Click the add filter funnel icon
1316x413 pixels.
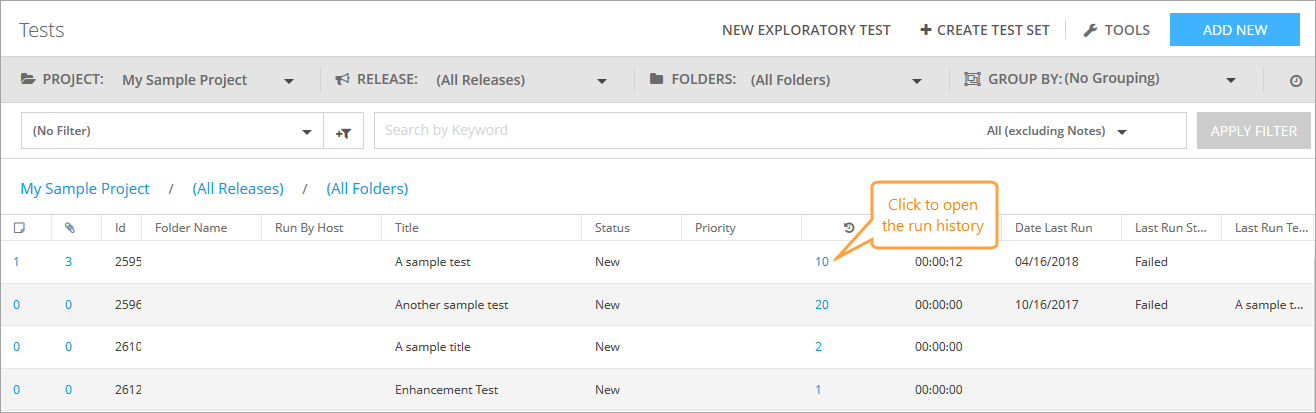point(343,131)
